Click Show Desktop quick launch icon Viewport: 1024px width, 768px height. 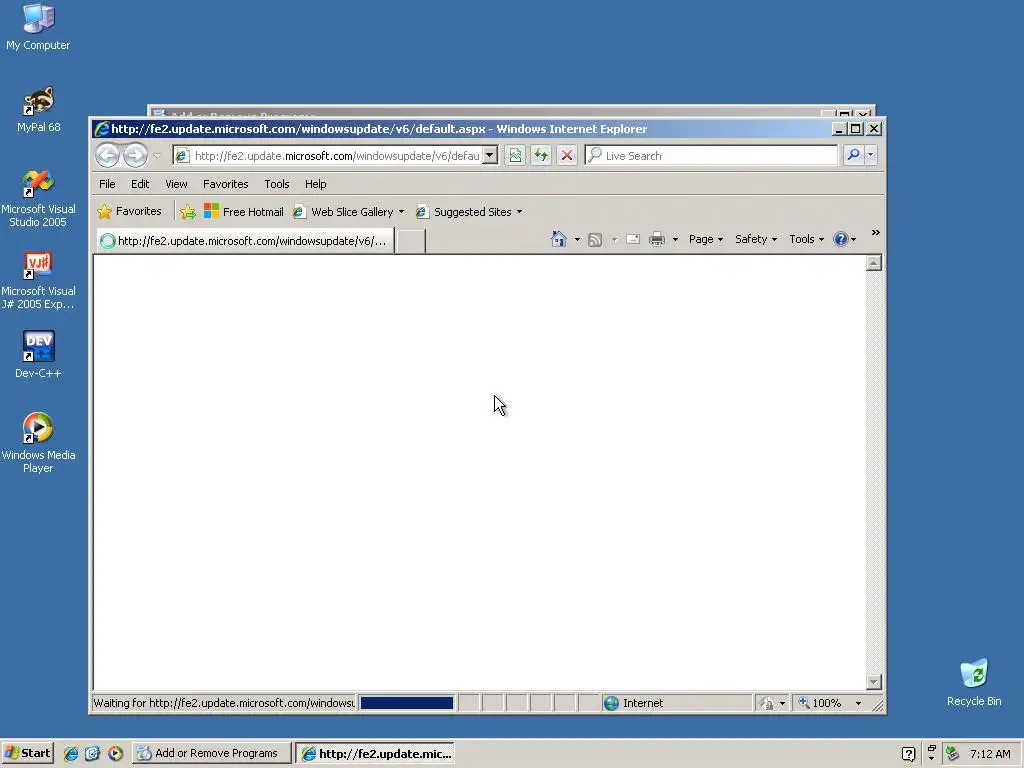tap(92, 754)
